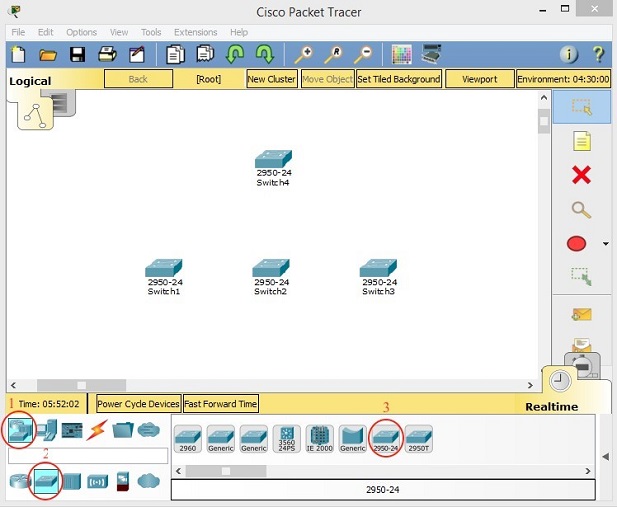Click the Viewport button
Image resolution: width=617 pixels, height=507 pixels.
click(x=480, y=79)
